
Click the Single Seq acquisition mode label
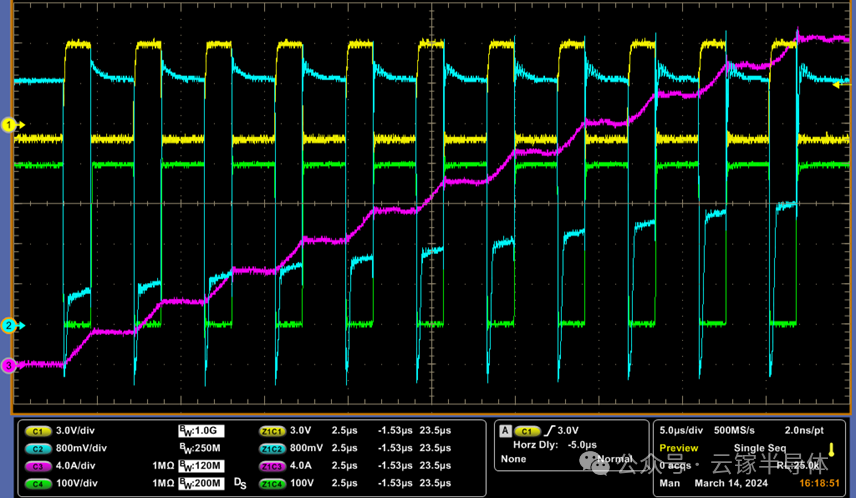(x=760, y=448)
